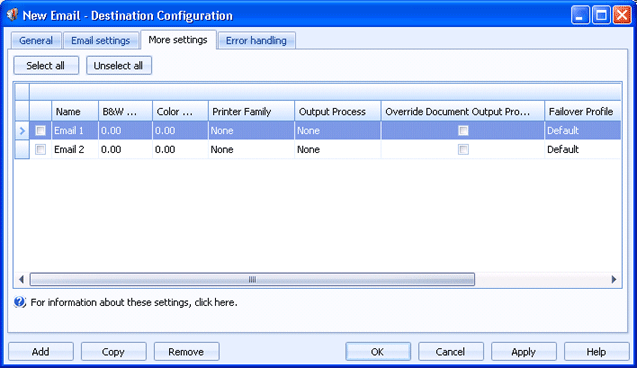This screenshot has width=637, height=368.
Task: Switch to the General tab
Action: point(36,41)
